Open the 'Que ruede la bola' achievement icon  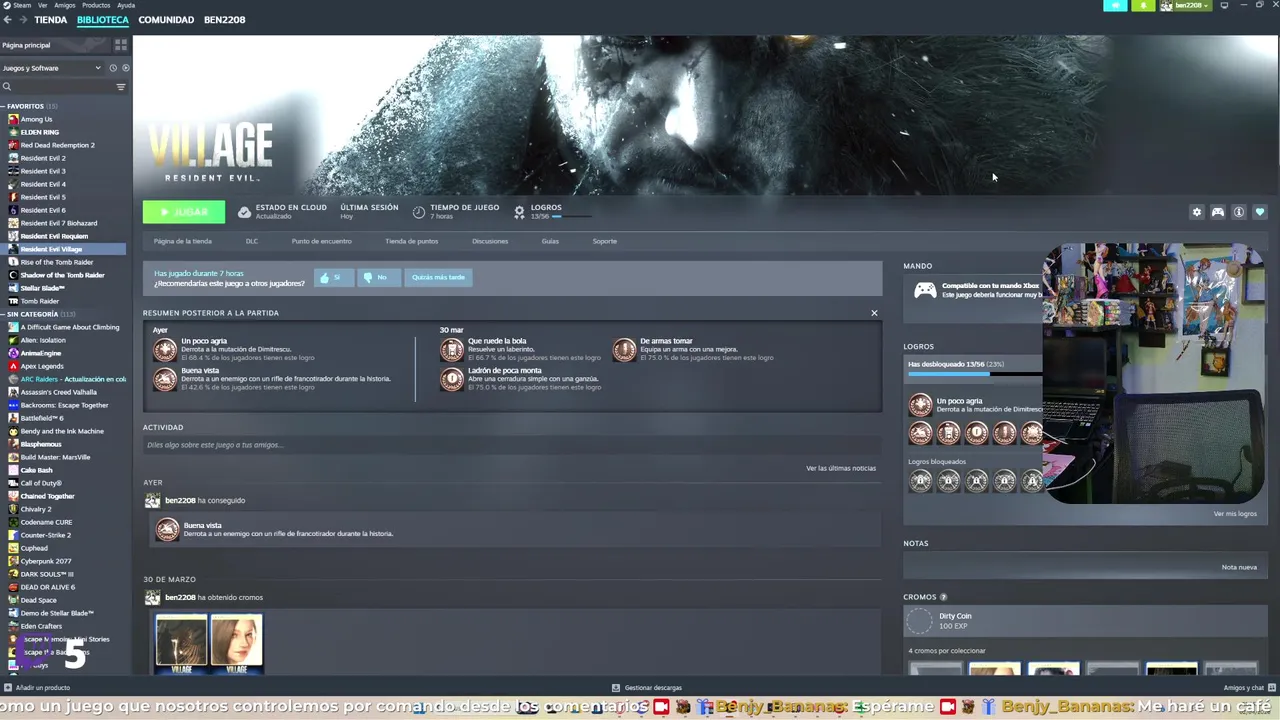tap(452, 349)
